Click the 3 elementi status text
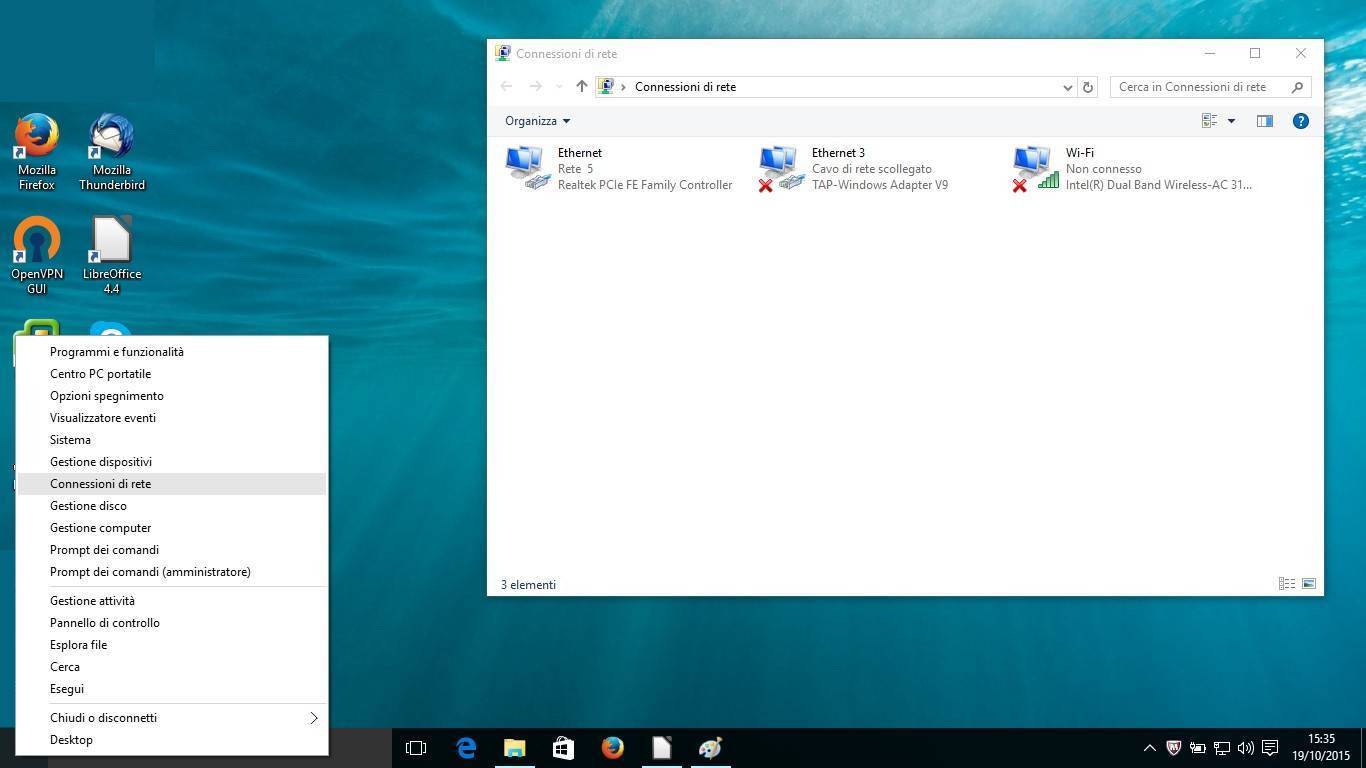The image size is (1366, 768). pos(528,585)
